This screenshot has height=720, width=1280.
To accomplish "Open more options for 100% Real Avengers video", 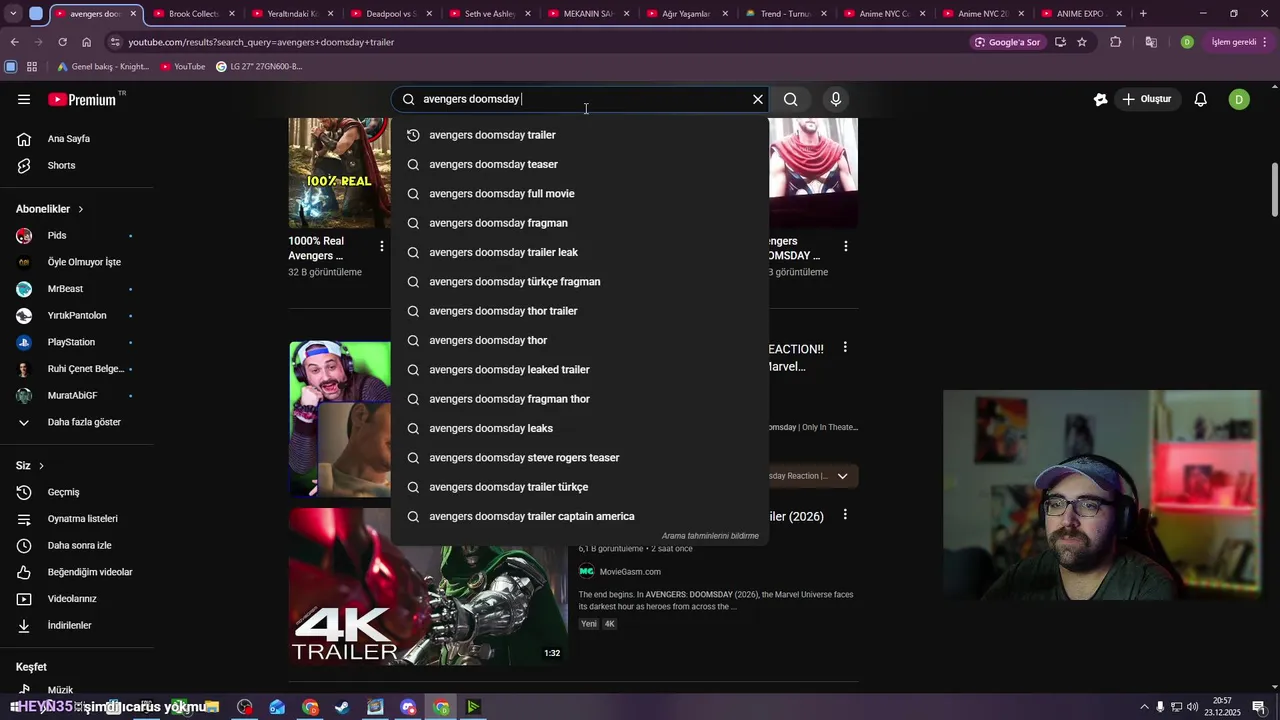I will coord(381,246).
